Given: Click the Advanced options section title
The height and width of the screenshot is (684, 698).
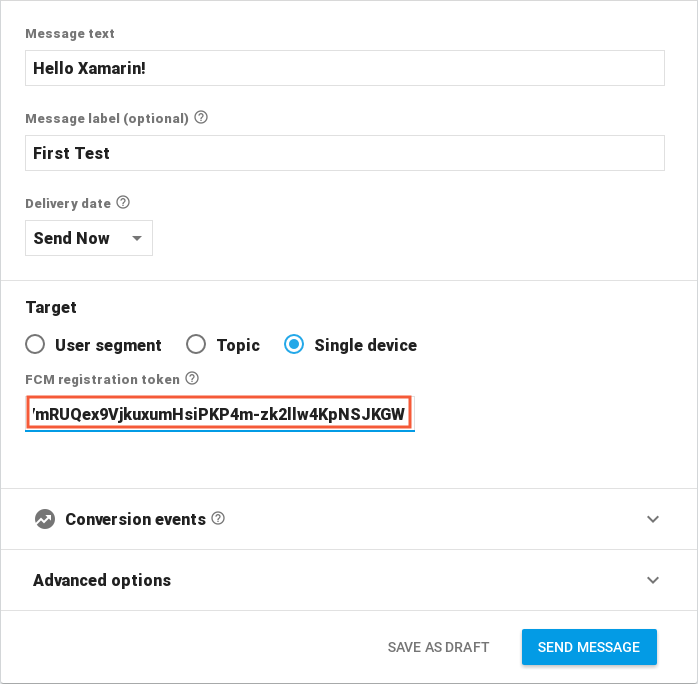Looking at the screenshot, I should coord(102,580).
